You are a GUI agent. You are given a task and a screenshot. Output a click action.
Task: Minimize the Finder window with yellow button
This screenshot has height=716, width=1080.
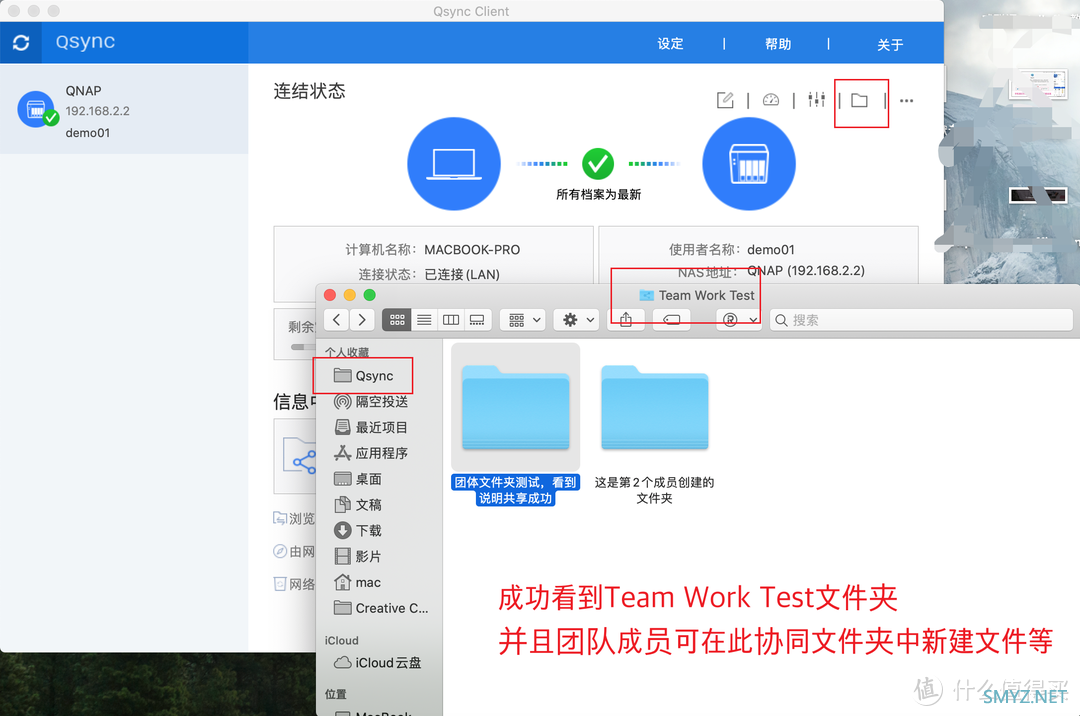click(350, 295)
